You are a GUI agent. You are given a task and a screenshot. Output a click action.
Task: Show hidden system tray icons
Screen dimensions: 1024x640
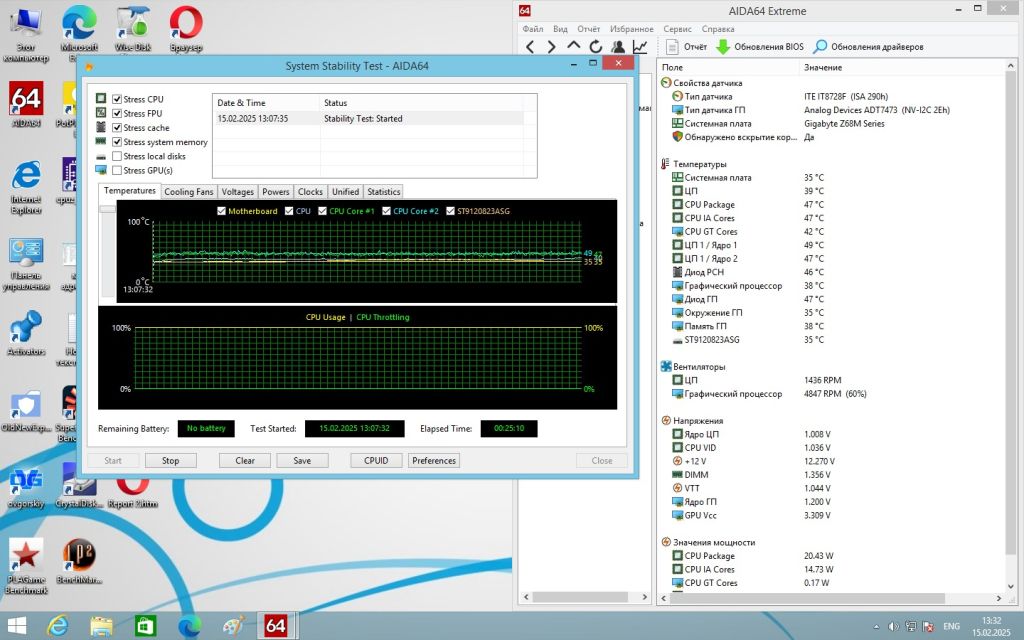click(876, 627)
